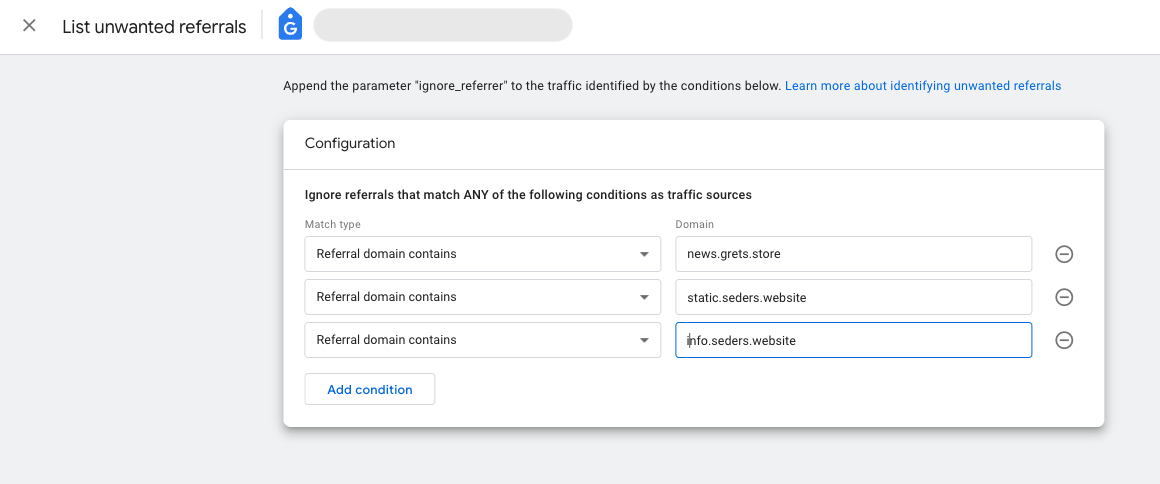The width and height of the screenshot is (1160, 484).
Task: Open match type dropdown for news.grets.store
Action: (482, 255)
